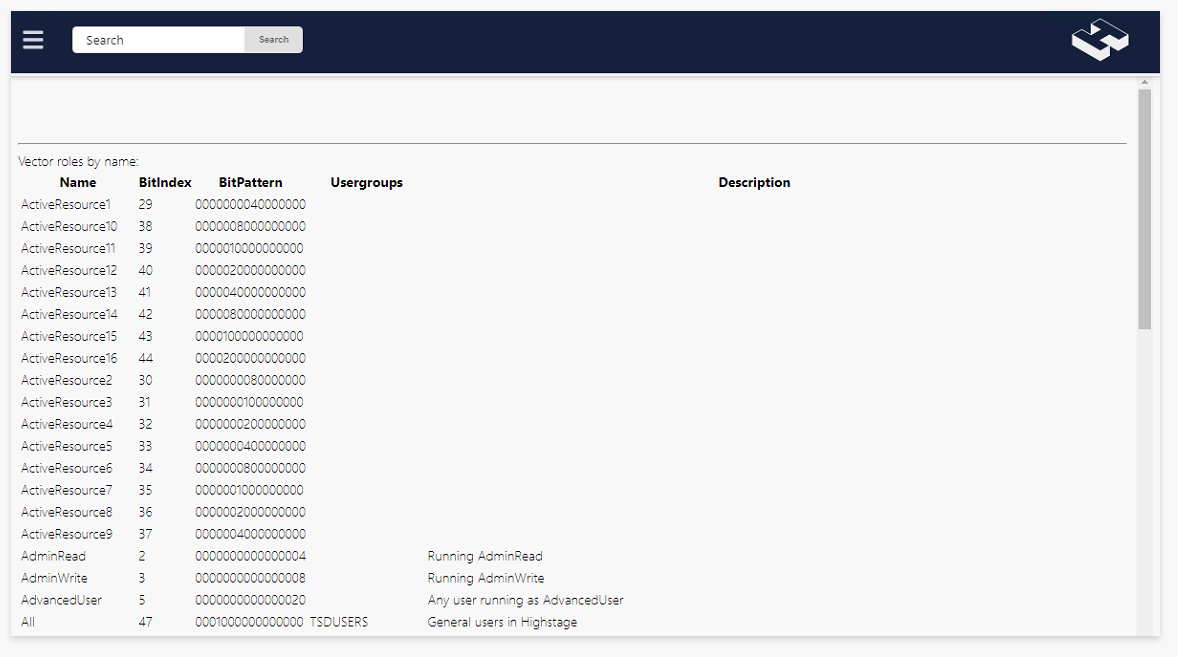
Task: Select the ActiveResource8 name cell
Action: pos(67,512)
